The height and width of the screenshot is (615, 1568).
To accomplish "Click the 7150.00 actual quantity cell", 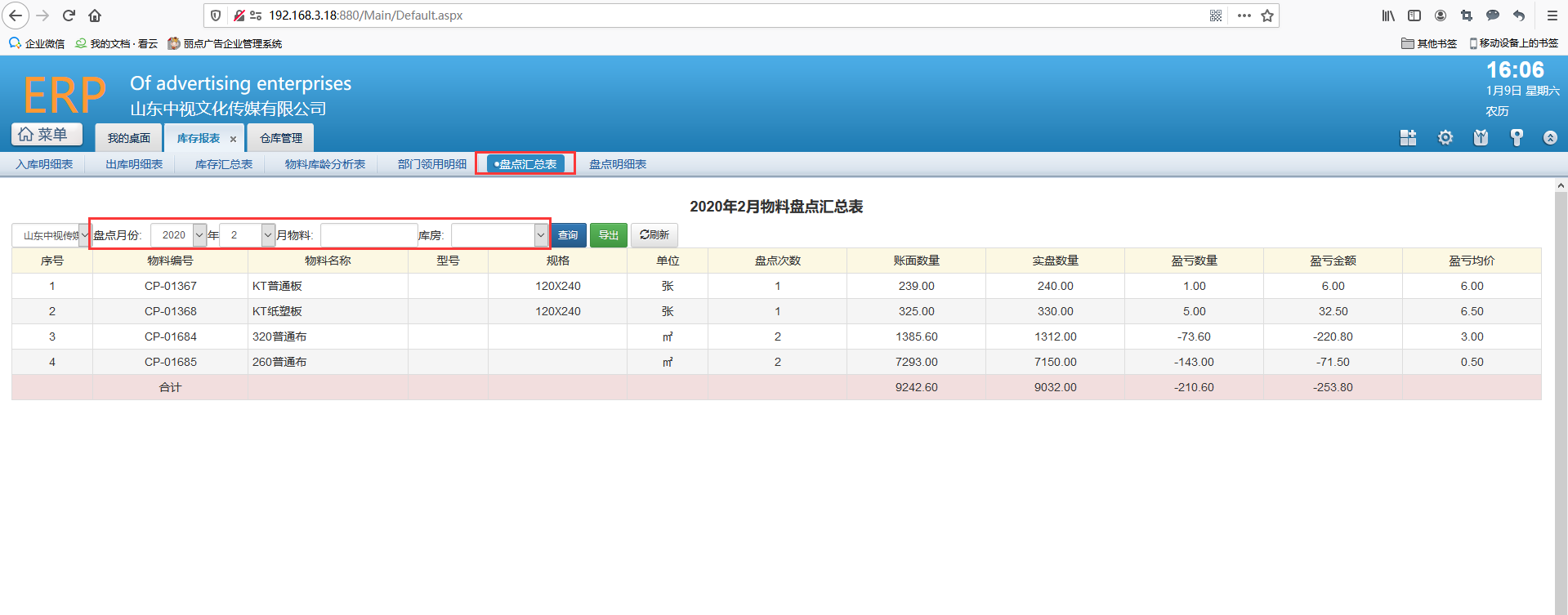I will 1055,362.
